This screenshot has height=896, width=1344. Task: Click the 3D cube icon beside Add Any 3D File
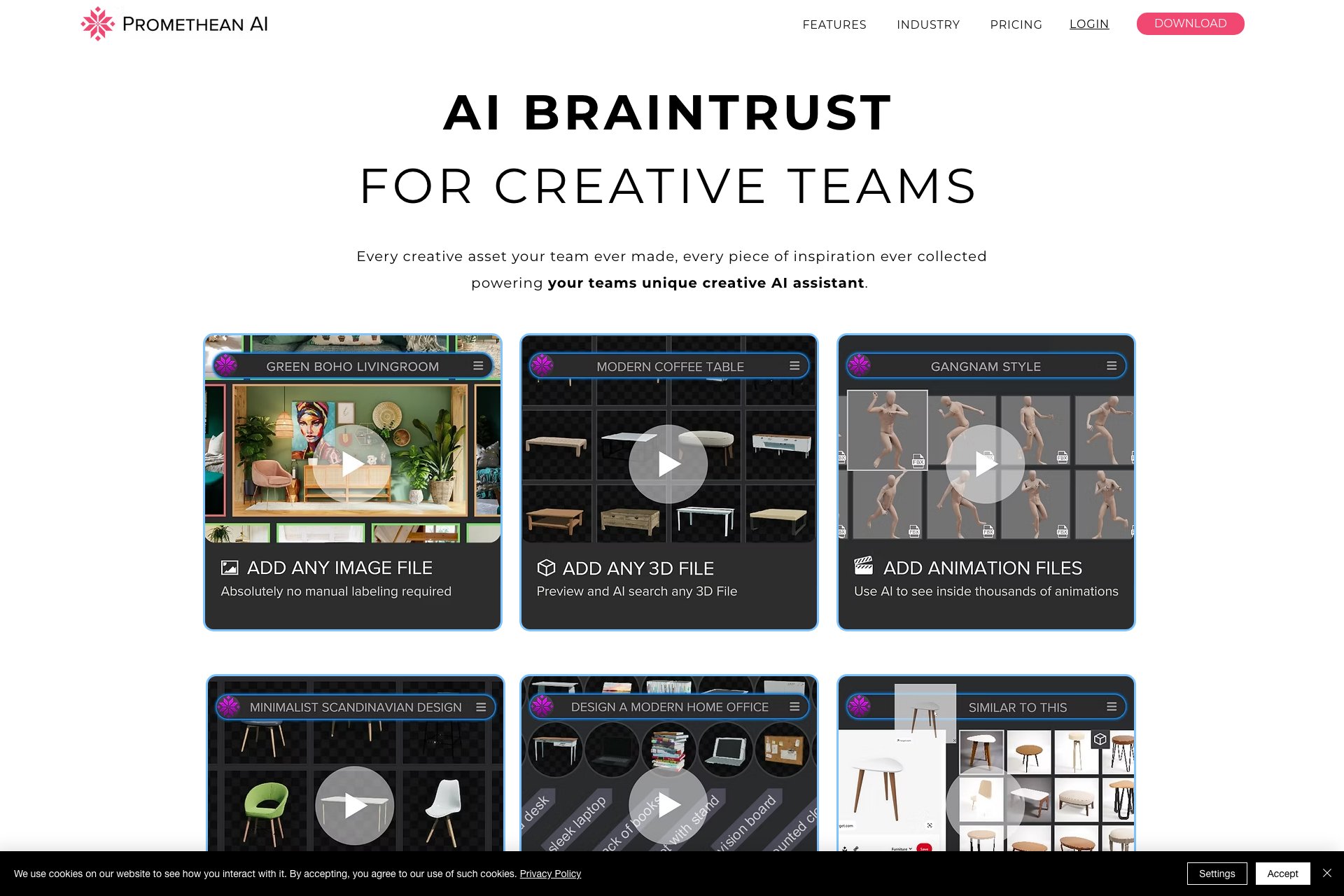[546, 568]
